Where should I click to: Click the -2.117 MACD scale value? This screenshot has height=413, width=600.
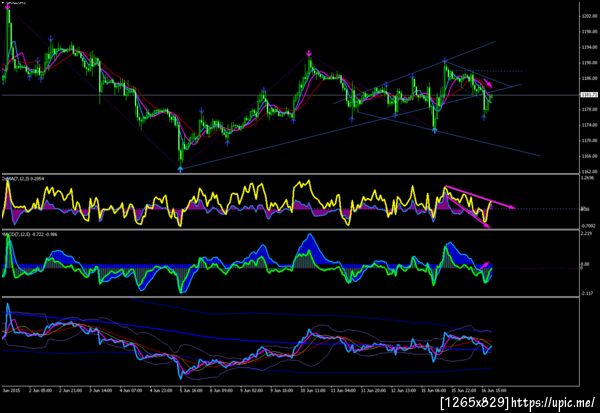point(587,293)
